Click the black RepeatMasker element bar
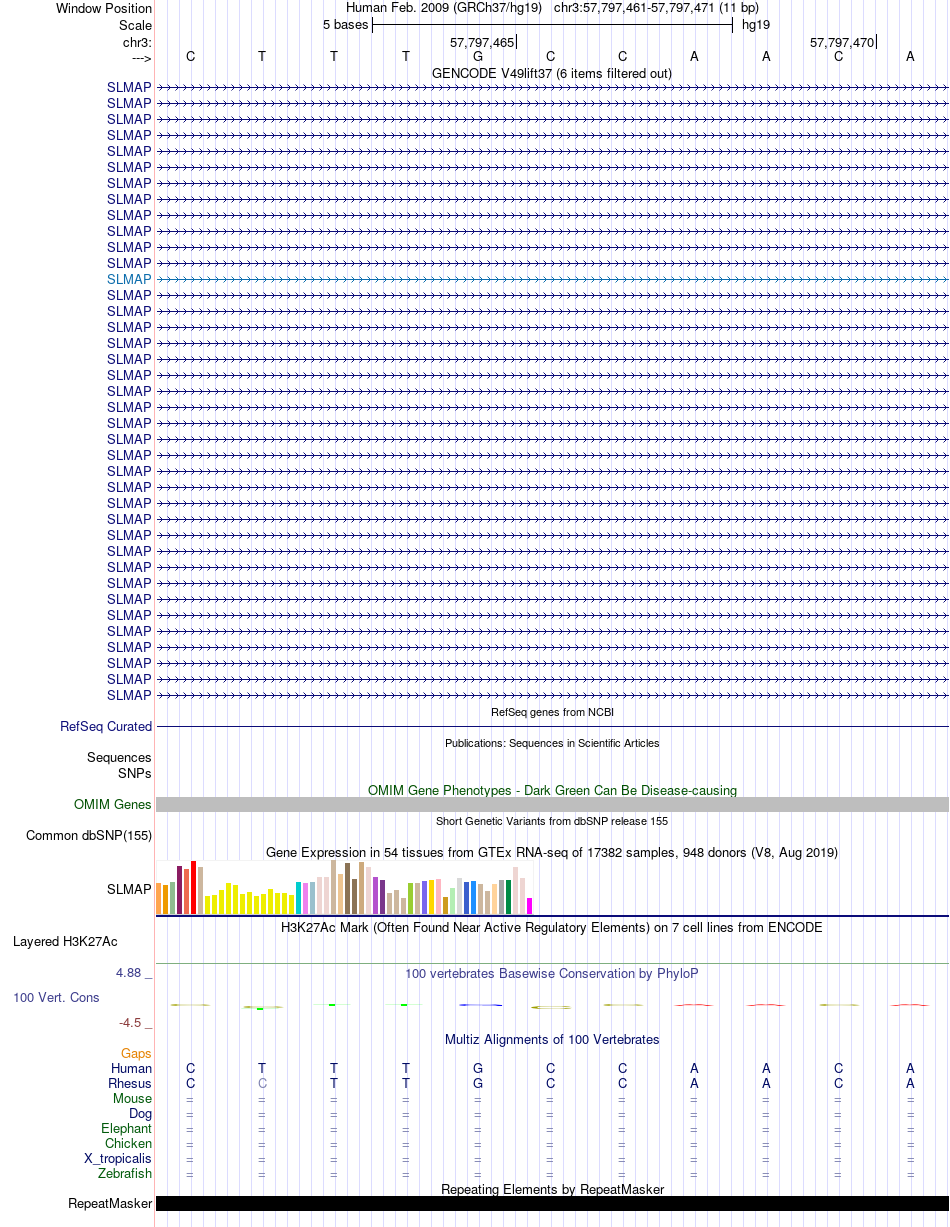 point(552,1203)
